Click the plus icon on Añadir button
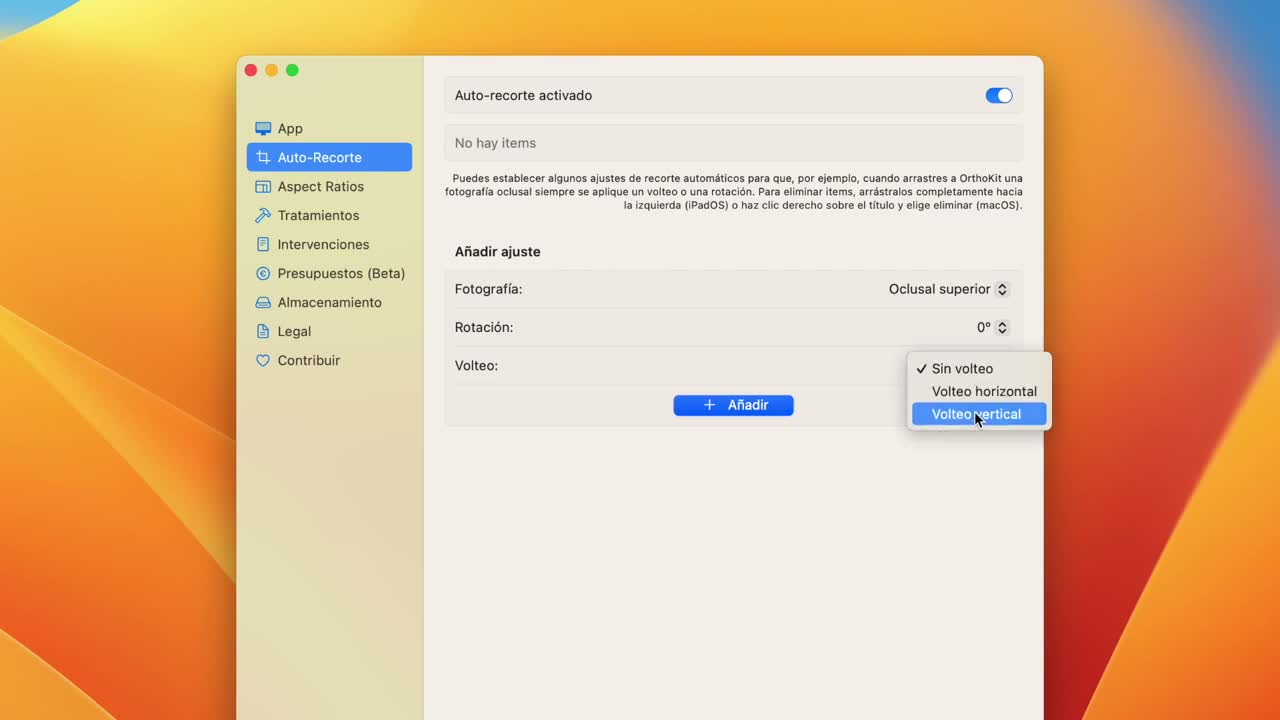The image size is (1280, 720). (710, 405)
